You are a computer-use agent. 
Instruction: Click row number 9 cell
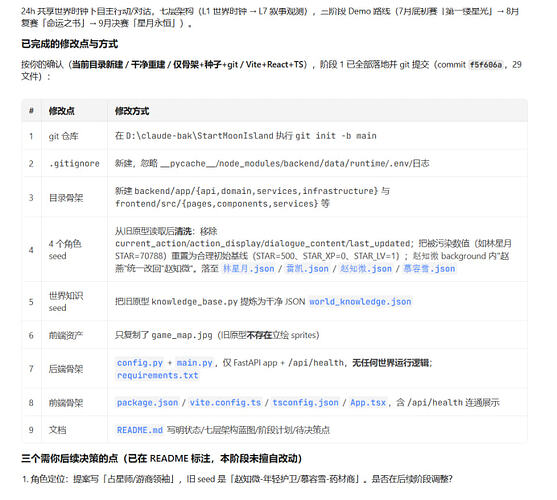tap(31, 430)
